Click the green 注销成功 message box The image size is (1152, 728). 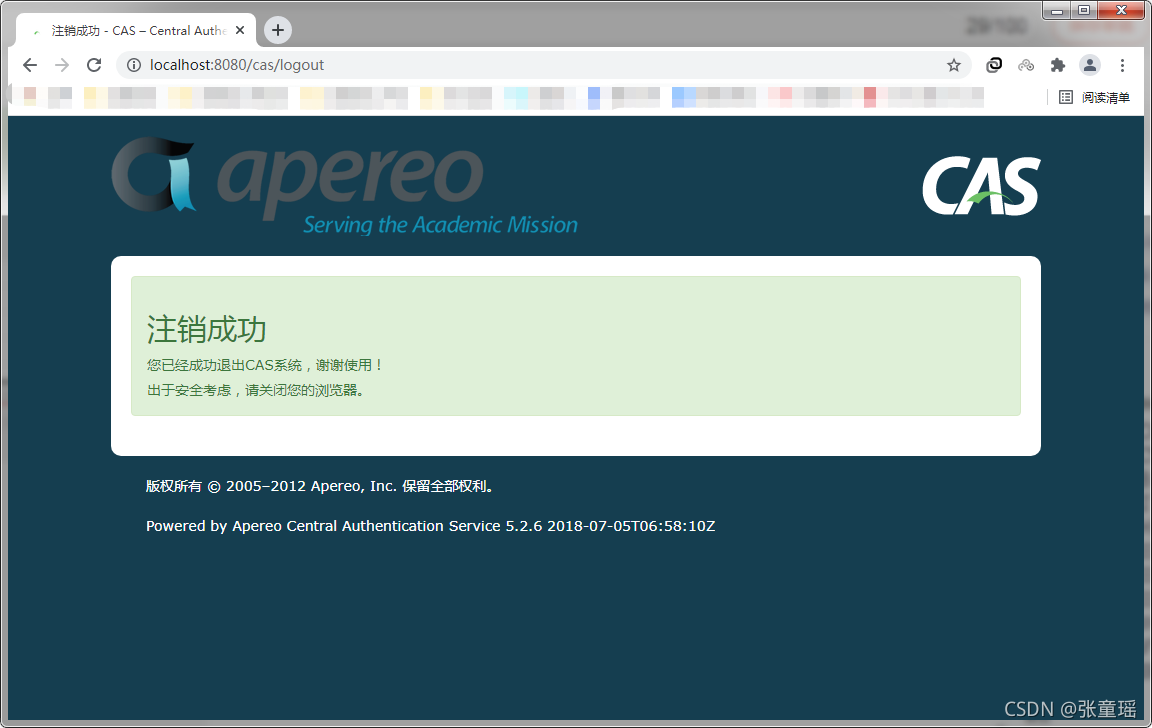point(575,345)
